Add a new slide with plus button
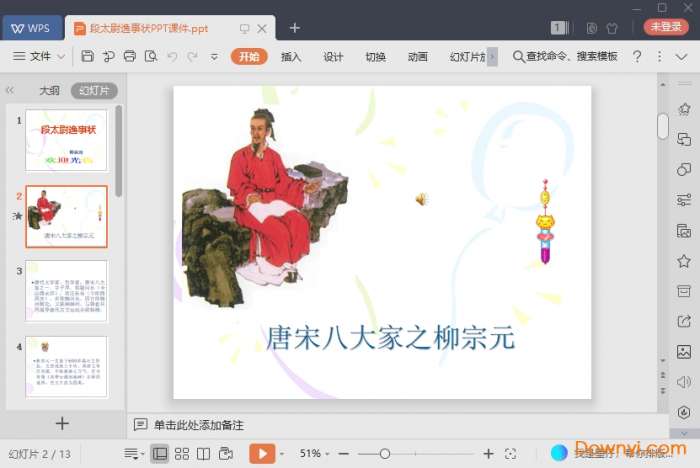This screenshot has width=700, height=468. pyautogui.click(x=62, y=423)
